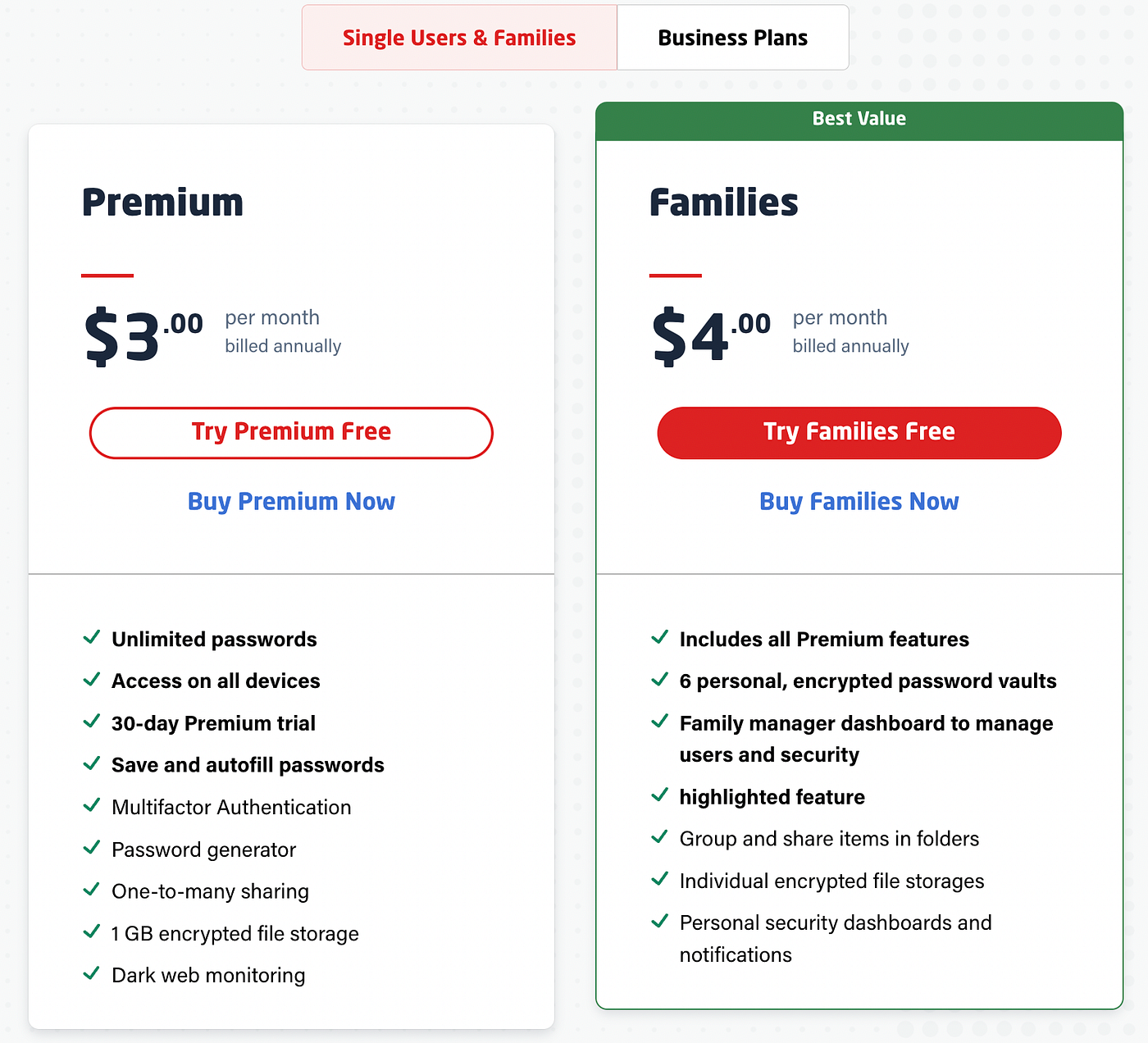Screen dimensions: 1148x1043
Task: Click checkmark beside Dark web monitoring
Action: (92, 974)
